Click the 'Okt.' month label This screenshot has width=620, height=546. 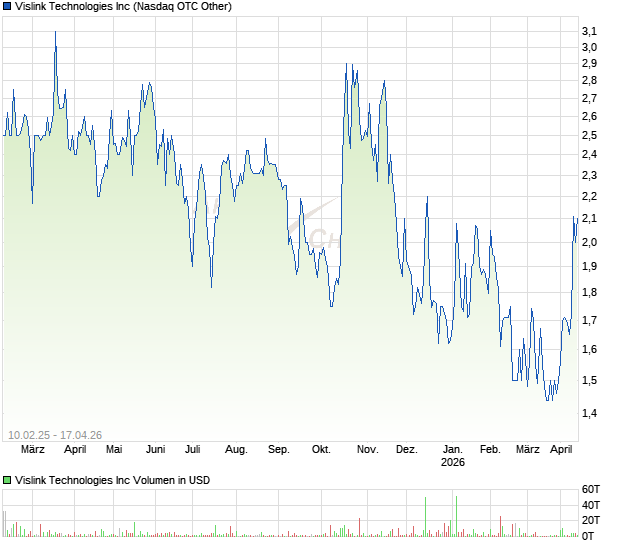tap(321, 450)
